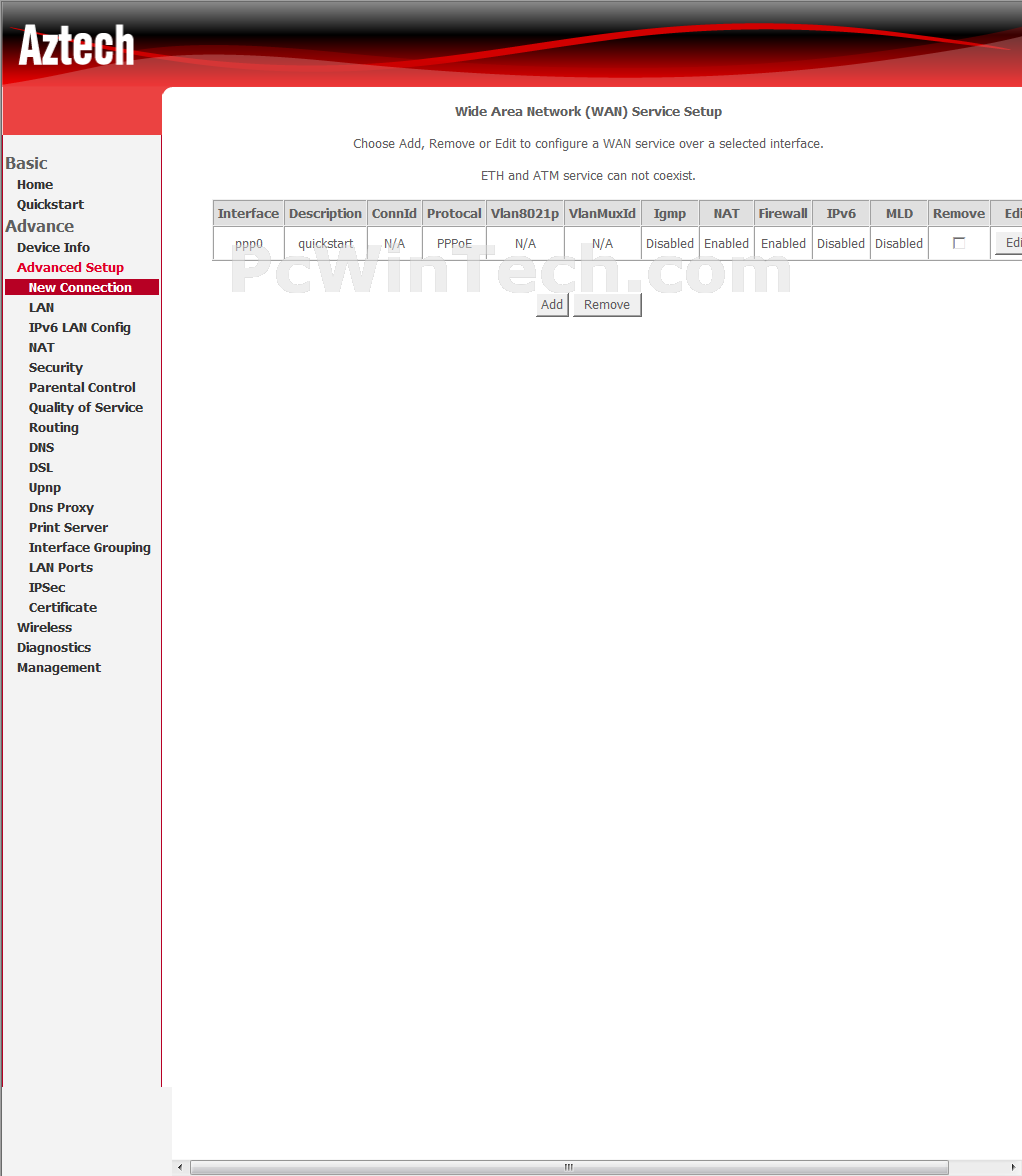The height and width of the screenshot is (1176, 1022).
Task: Click the ConnId column header
Action: (394, 214)
